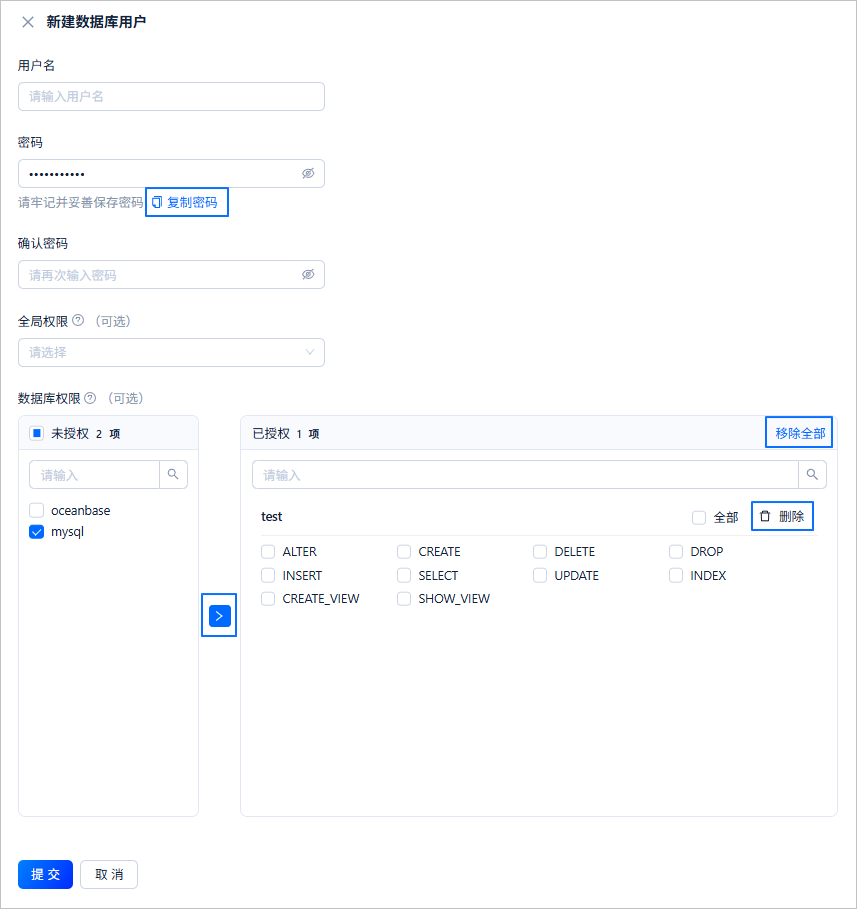Viewport: 857px width, 909px height.
Task: Click 复制密码 to copy the password
Action: click(x=185, y=202)
